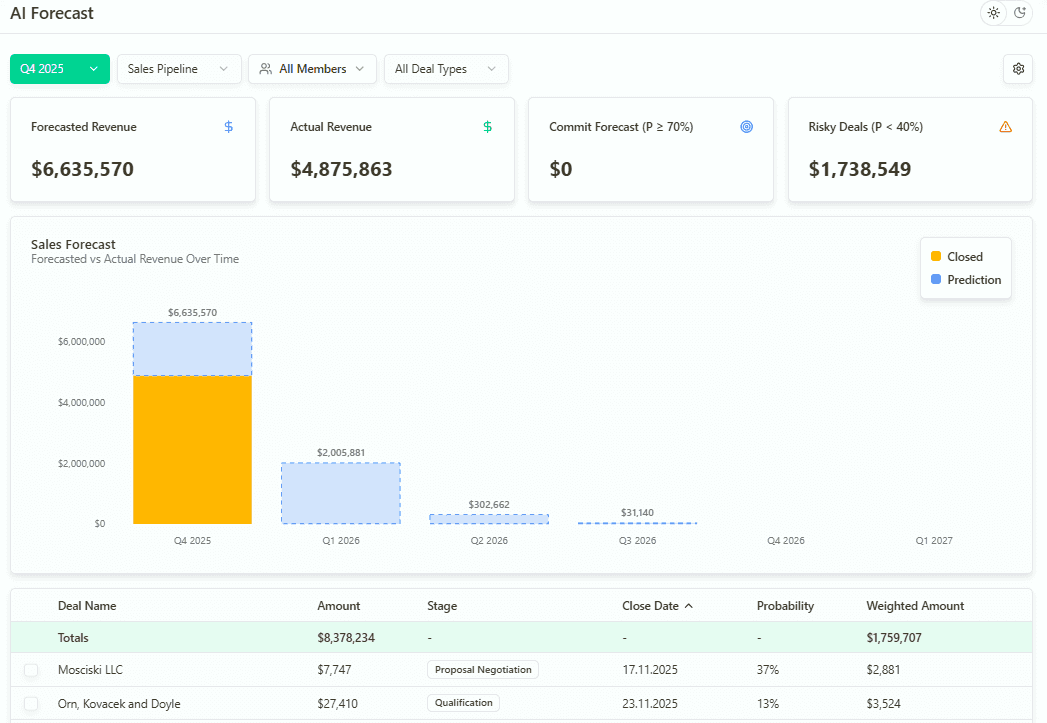Click the target icon on Commit Forecast card
1047x723 pixels.
click(746, 127)
